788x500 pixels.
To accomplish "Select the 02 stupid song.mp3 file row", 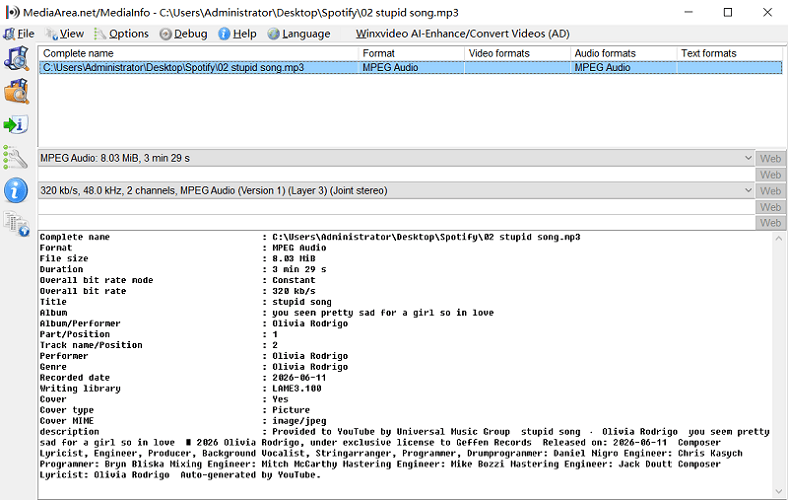I will 410,67.
